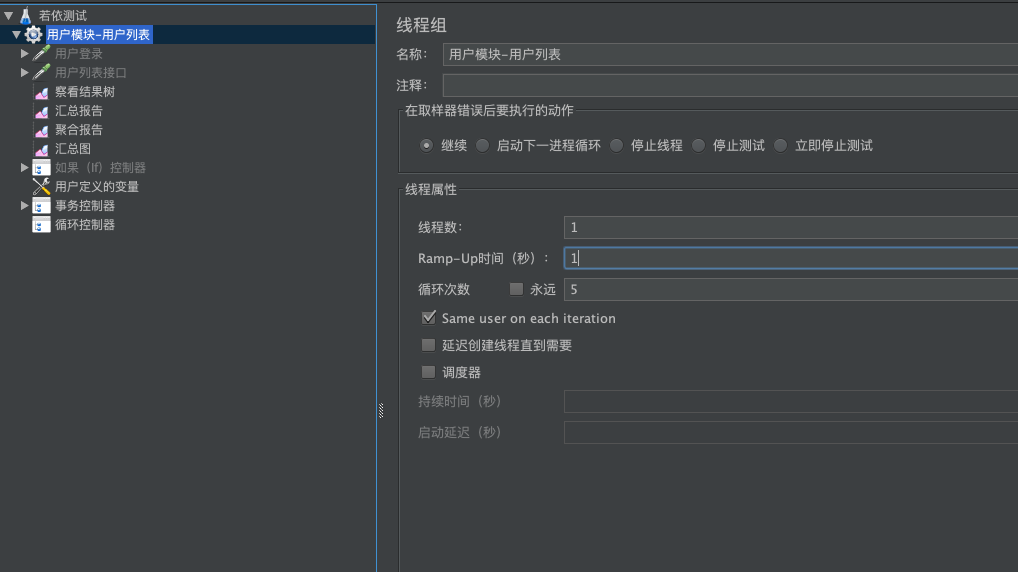
Task: Enable 延迟创建线程直到需要 checkbox
Action: point(428,345)
